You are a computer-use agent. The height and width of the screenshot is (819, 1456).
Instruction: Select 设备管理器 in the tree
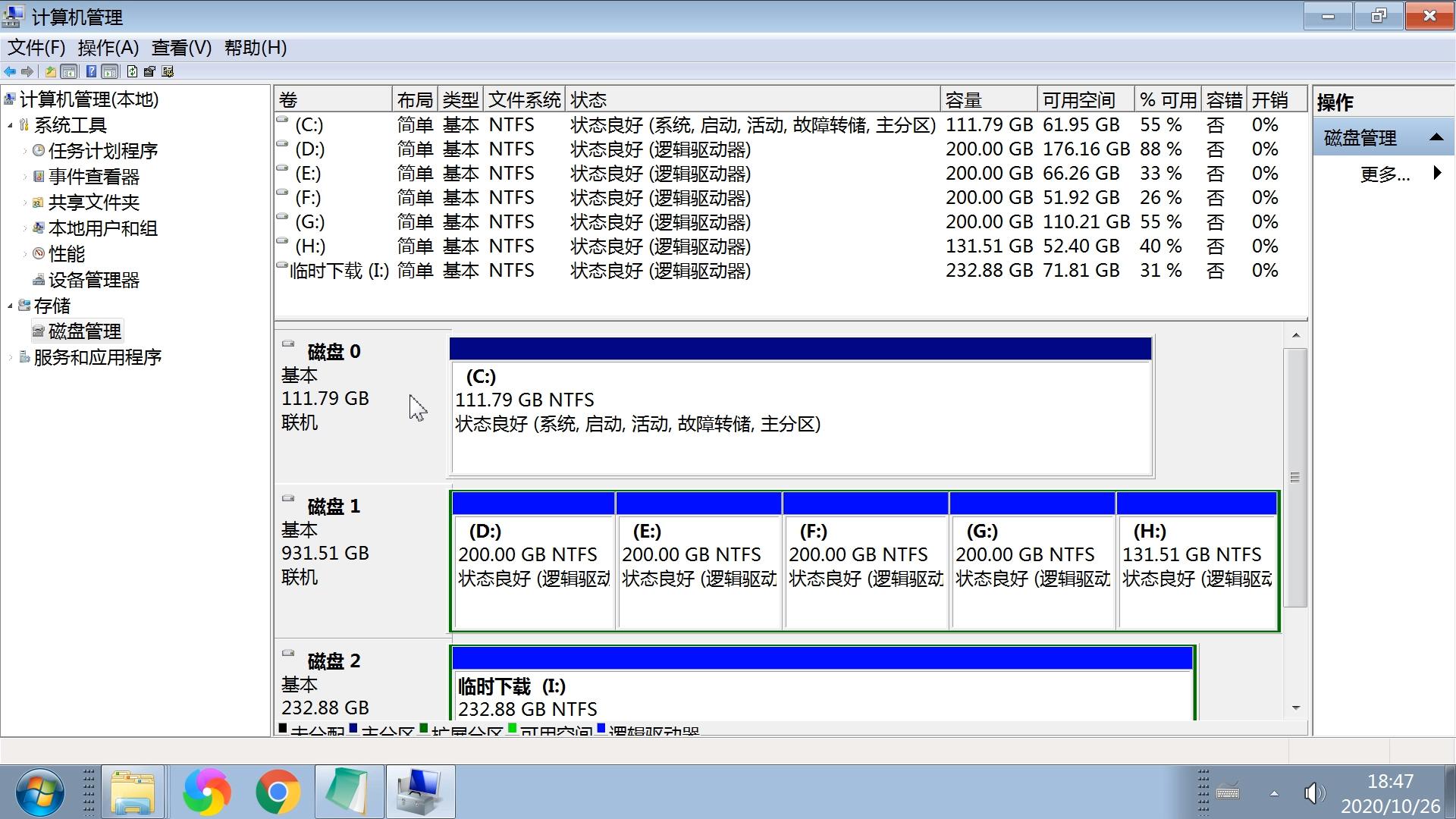(x=93, y=280)
